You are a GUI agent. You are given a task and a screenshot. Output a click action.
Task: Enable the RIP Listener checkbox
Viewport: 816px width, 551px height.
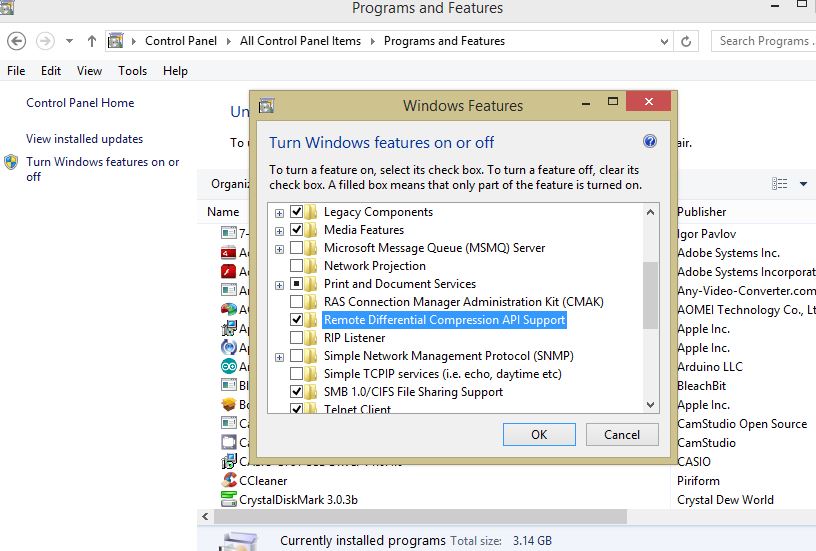click(297, 338)
